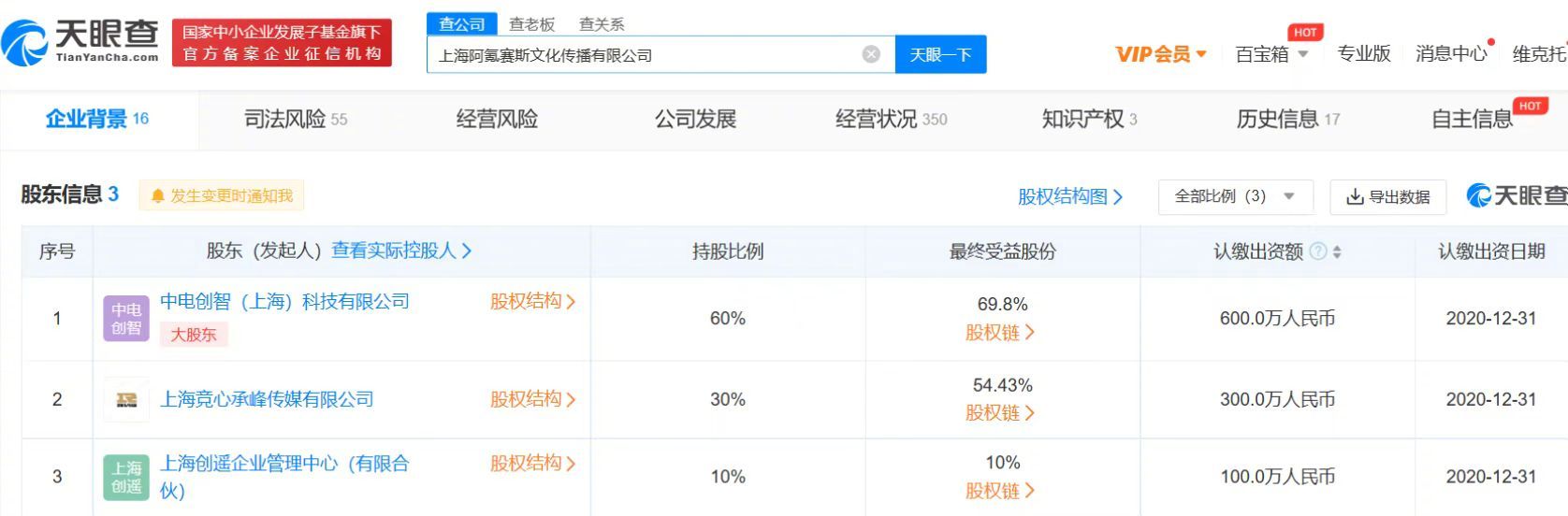Select the 企业背景 tab
This screenshot has width=1568, height=516.
97,119
